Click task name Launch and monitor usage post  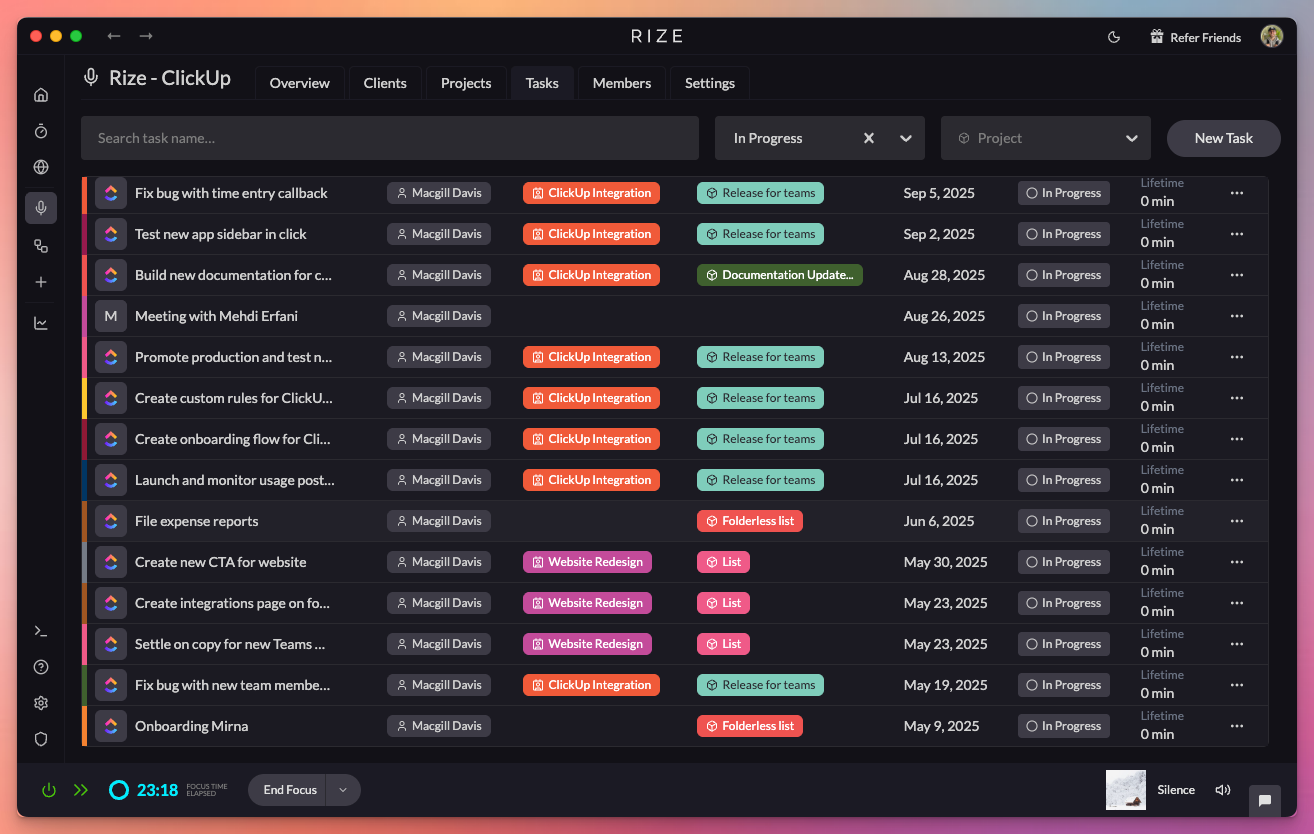[235, 480]
